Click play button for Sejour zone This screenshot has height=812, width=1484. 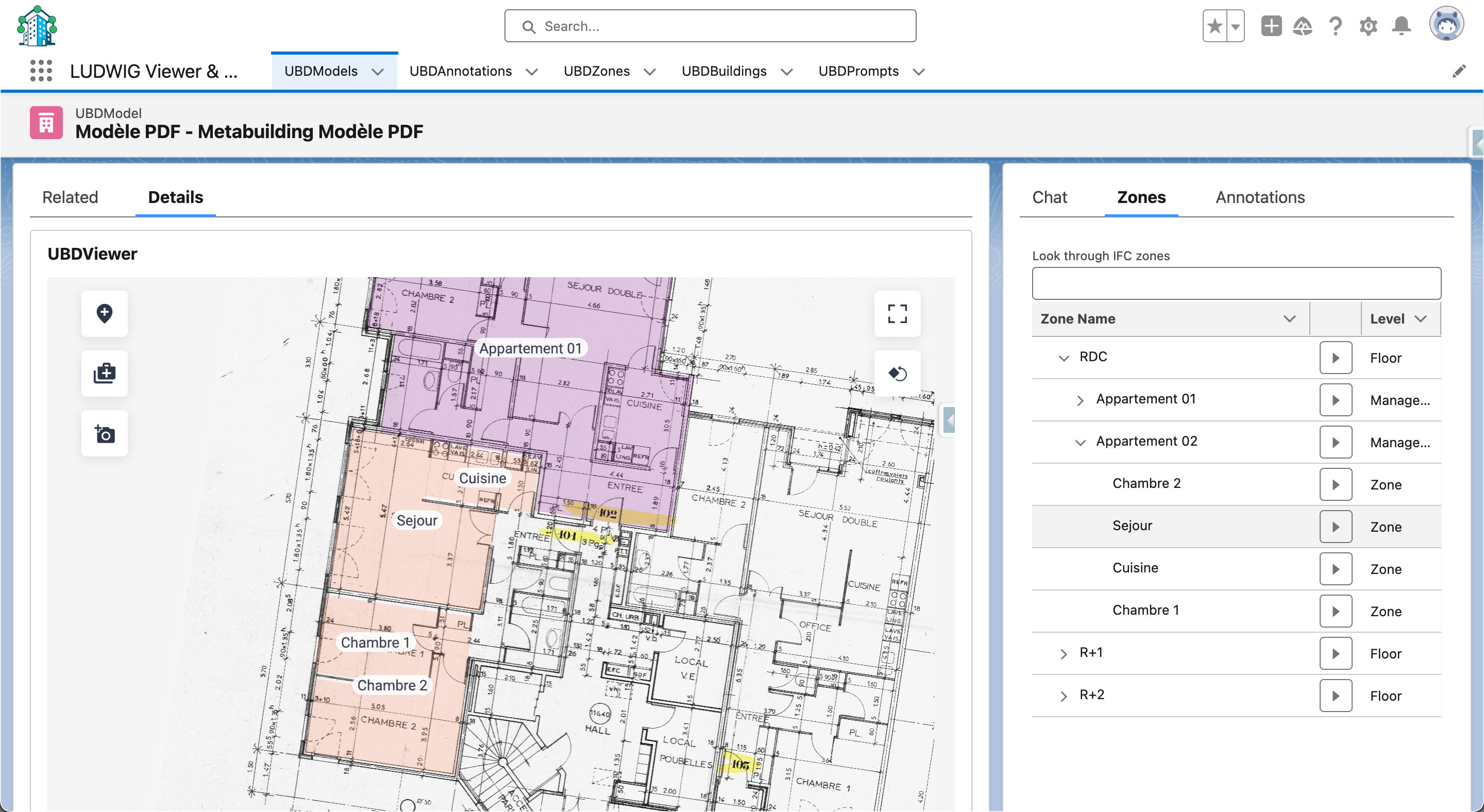pos(1336,527)
